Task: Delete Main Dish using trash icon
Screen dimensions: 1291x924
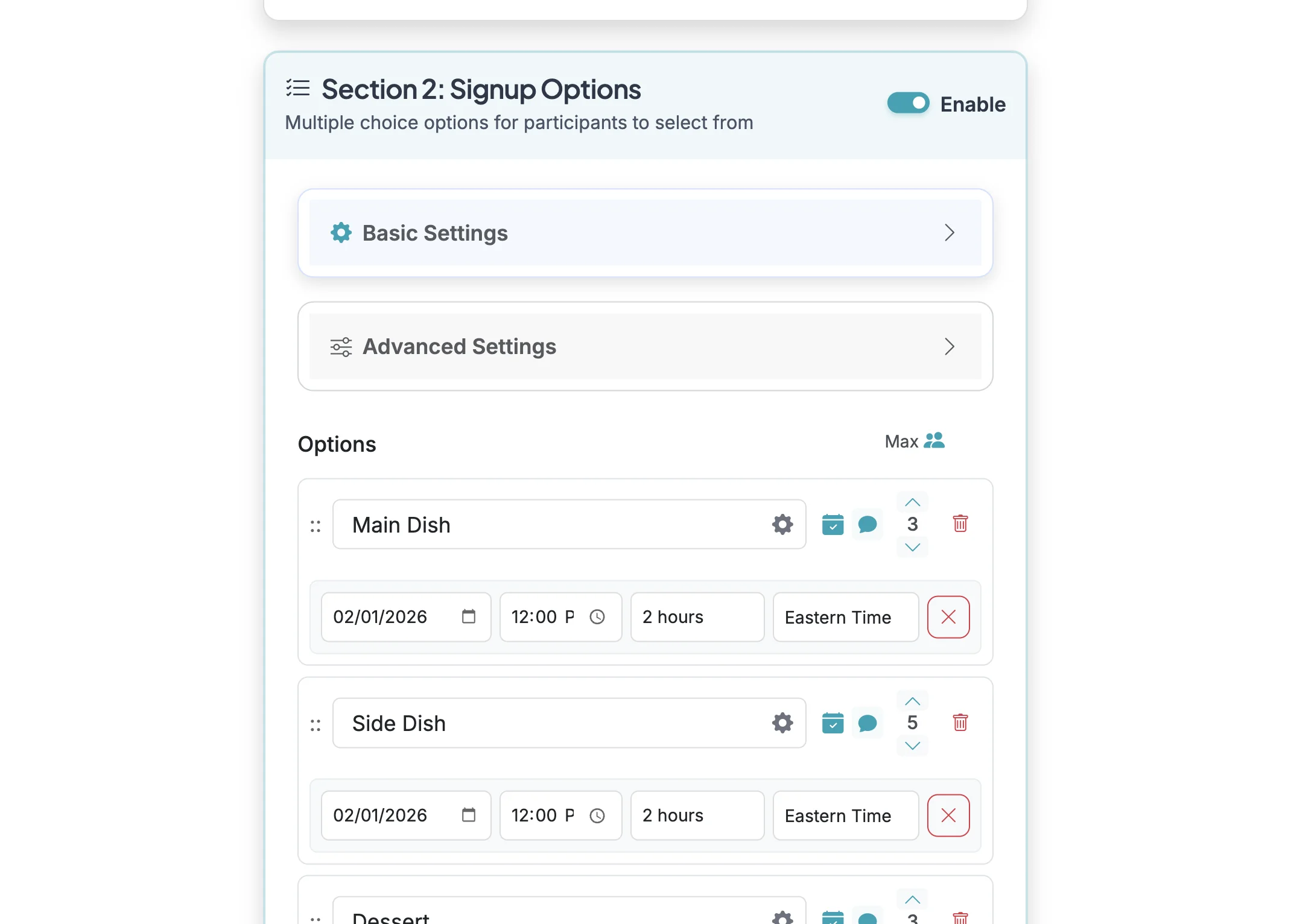Action: coord(960,525)
